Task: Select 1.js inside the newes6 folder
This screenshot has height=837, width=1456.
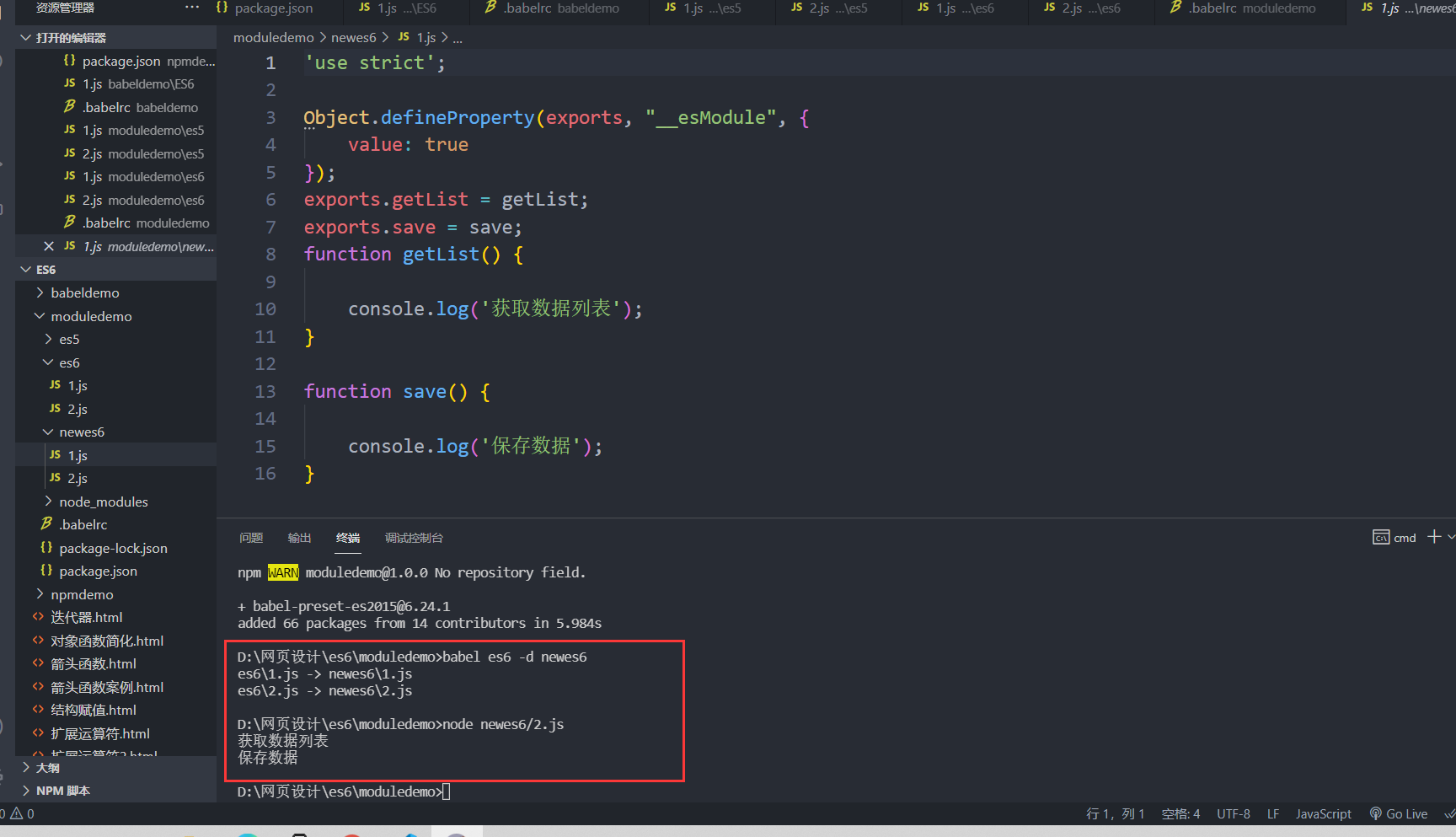Action: click(115, 455)
